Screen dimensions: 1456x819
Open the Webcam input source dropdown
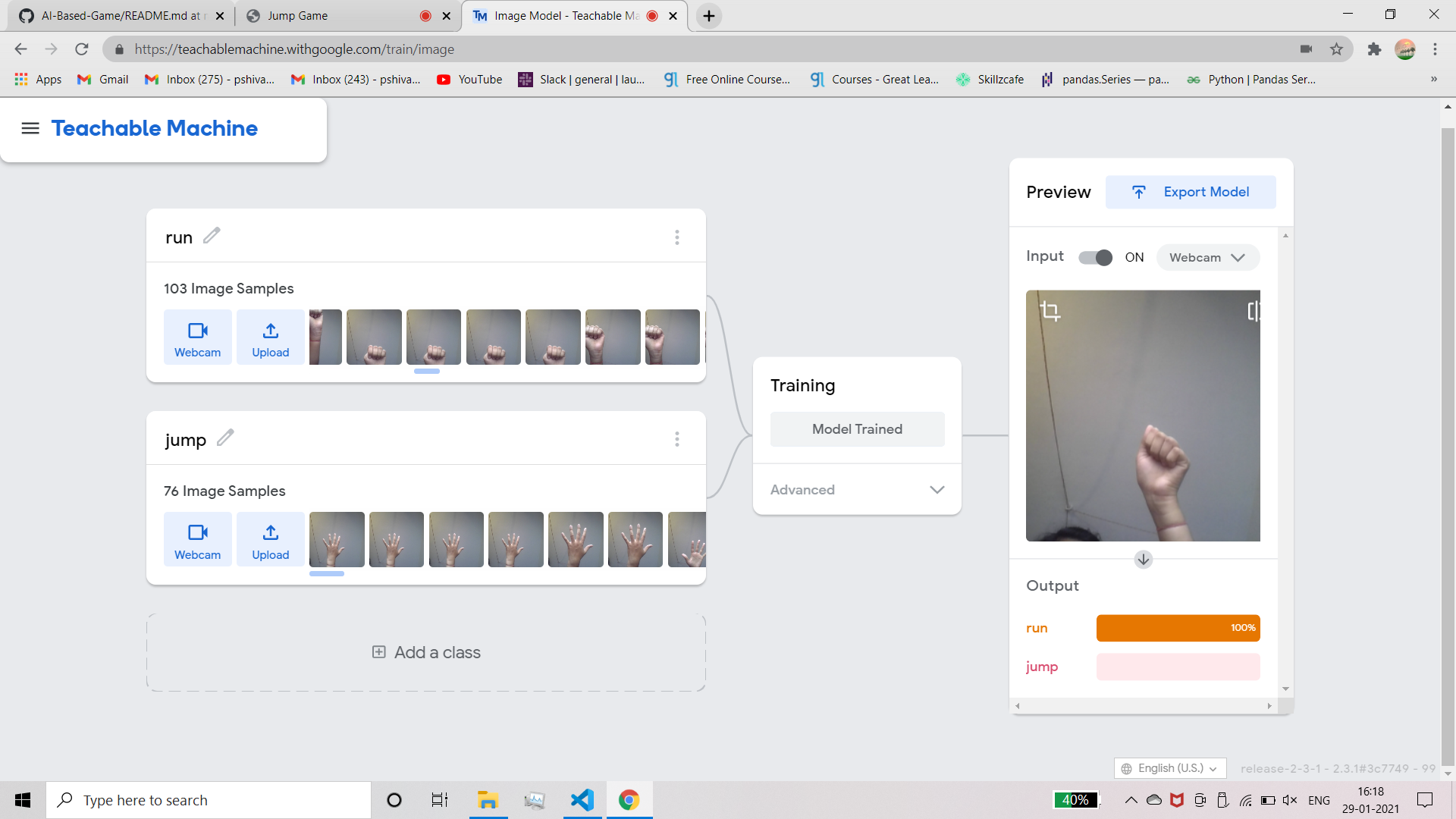(x=1207, y=258)
